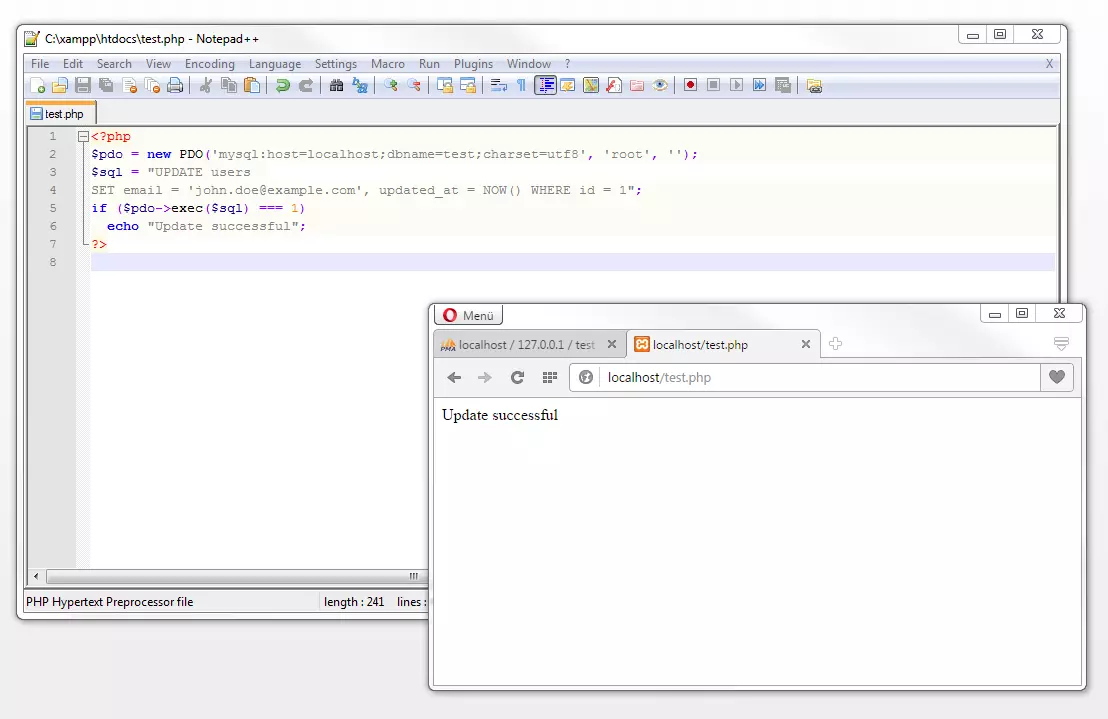Select the Replace toolbar icon

(x=360, y=85)
